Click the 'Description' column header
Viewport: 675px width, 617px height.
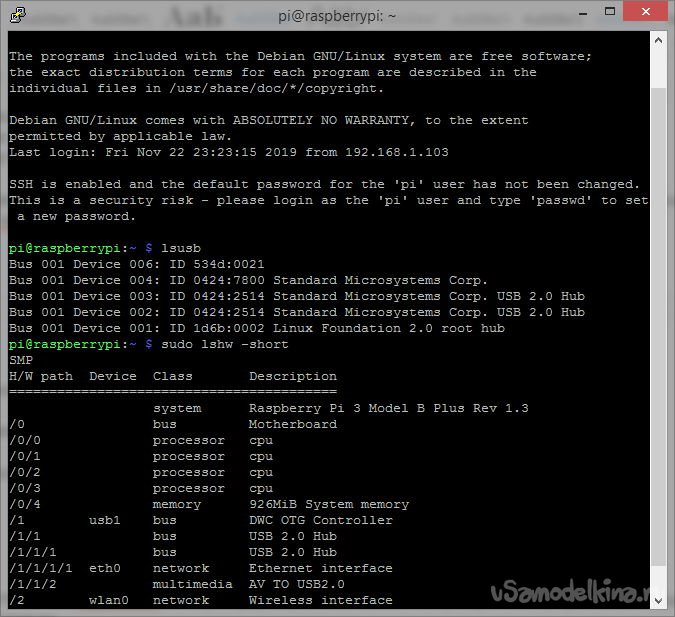[293, 376]
